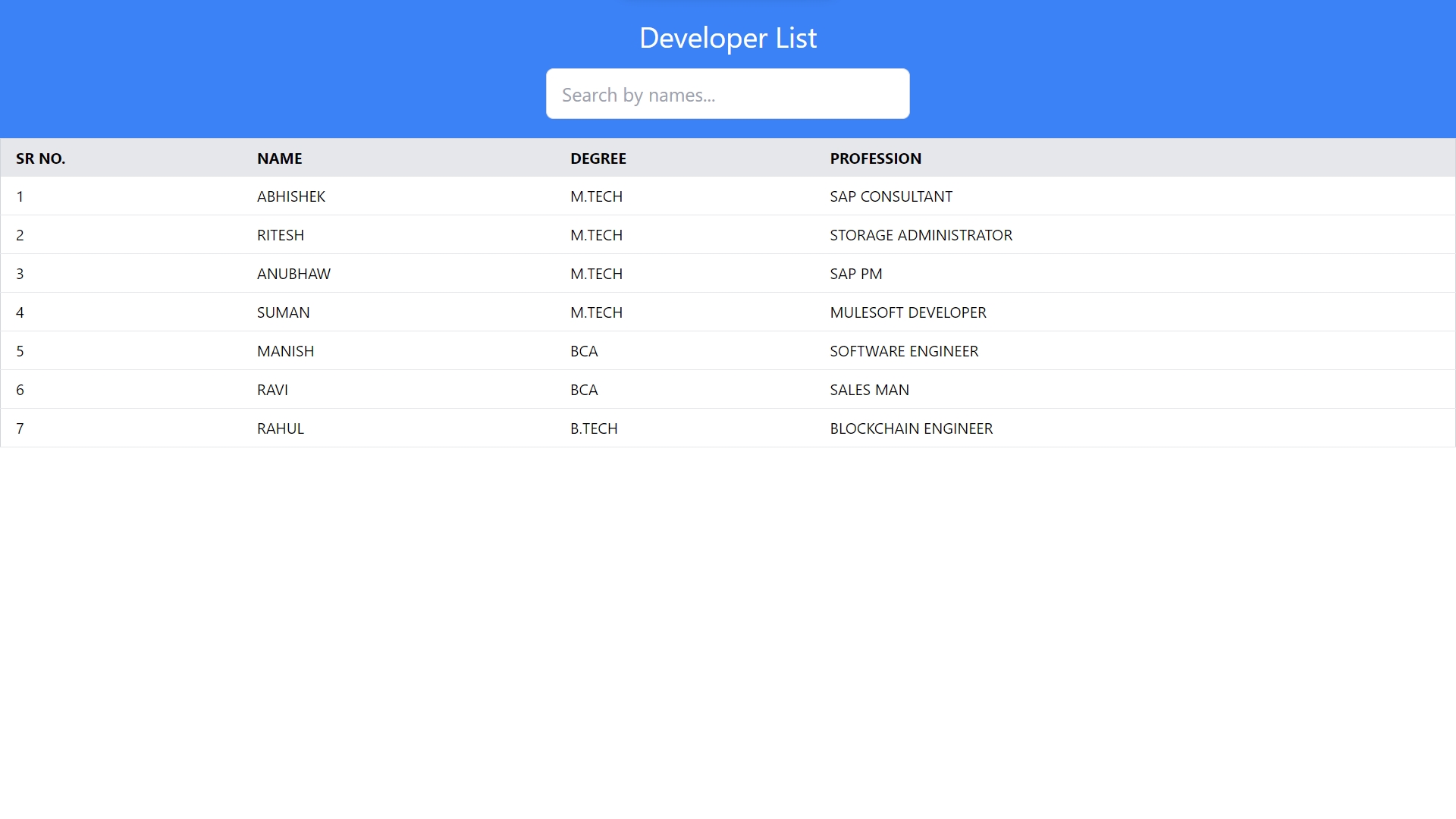Image resolution: width=1456 pixels, height=819 pixels.
Task: Select the RAVI name cell
Action: [x=272, y=390]
